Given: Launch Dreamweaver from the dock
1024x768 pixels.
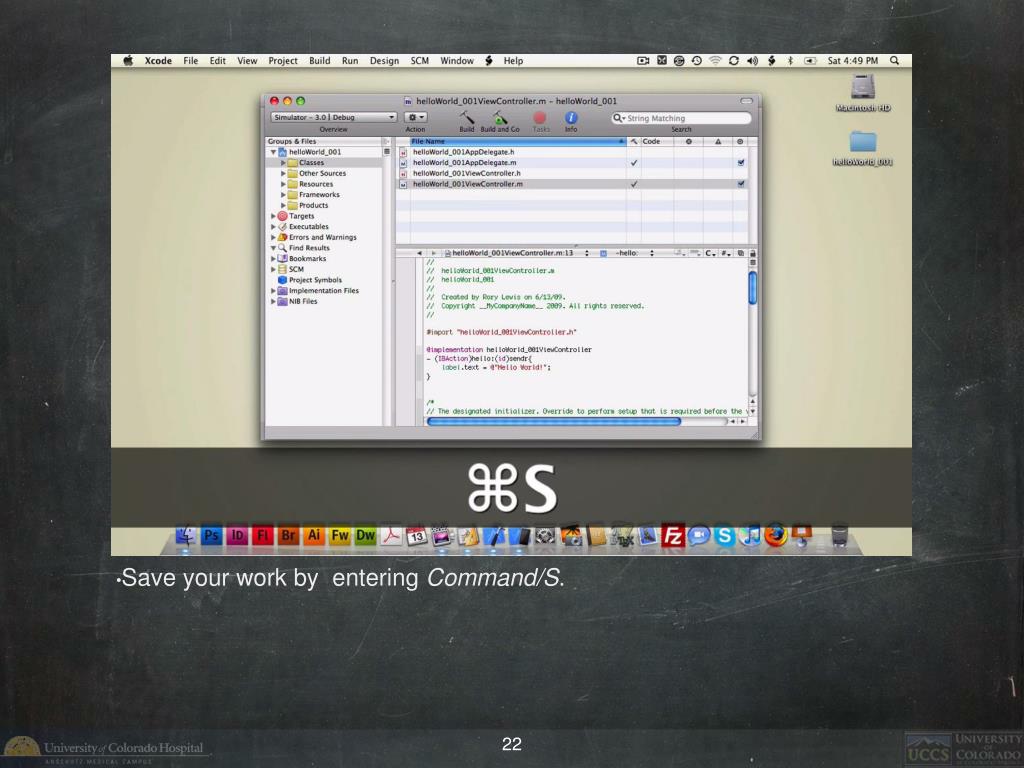Looking at the screenshot, I should (365, 536).
